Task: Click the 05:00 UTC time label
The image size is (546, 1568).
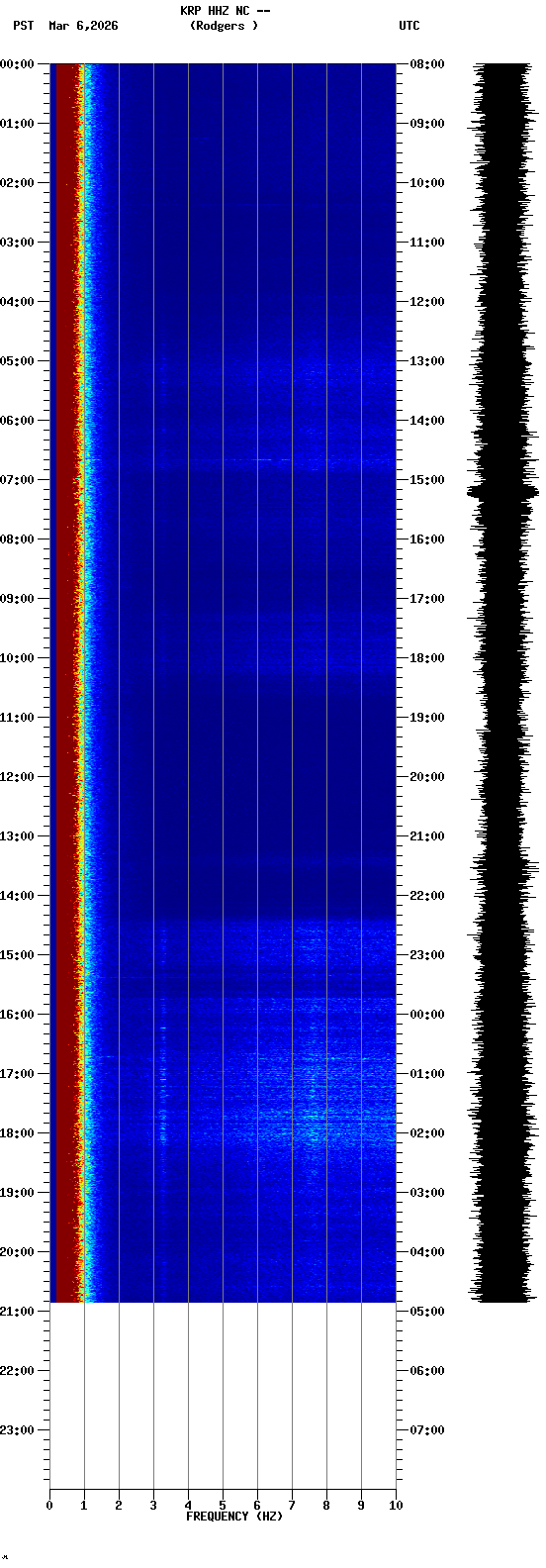Action: point(427,1312)
